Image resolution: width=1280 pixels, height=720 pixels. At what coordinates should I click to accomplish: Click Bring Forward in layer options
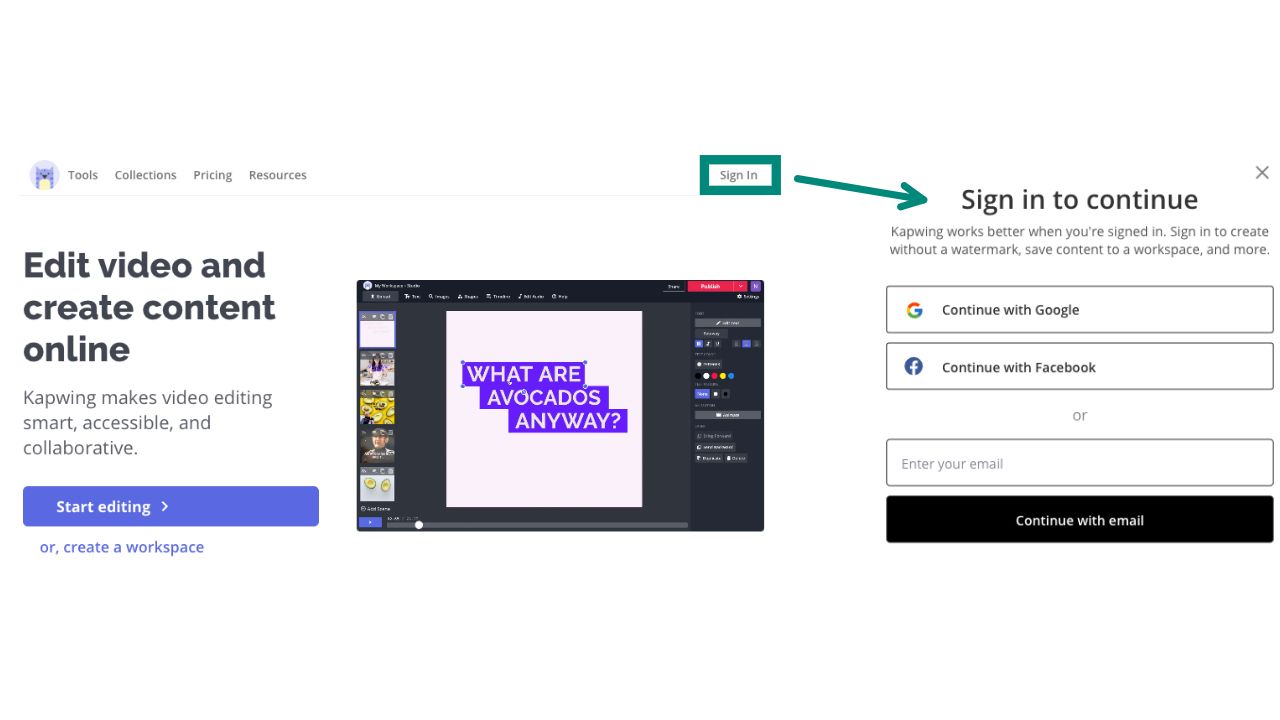[714, 436]
